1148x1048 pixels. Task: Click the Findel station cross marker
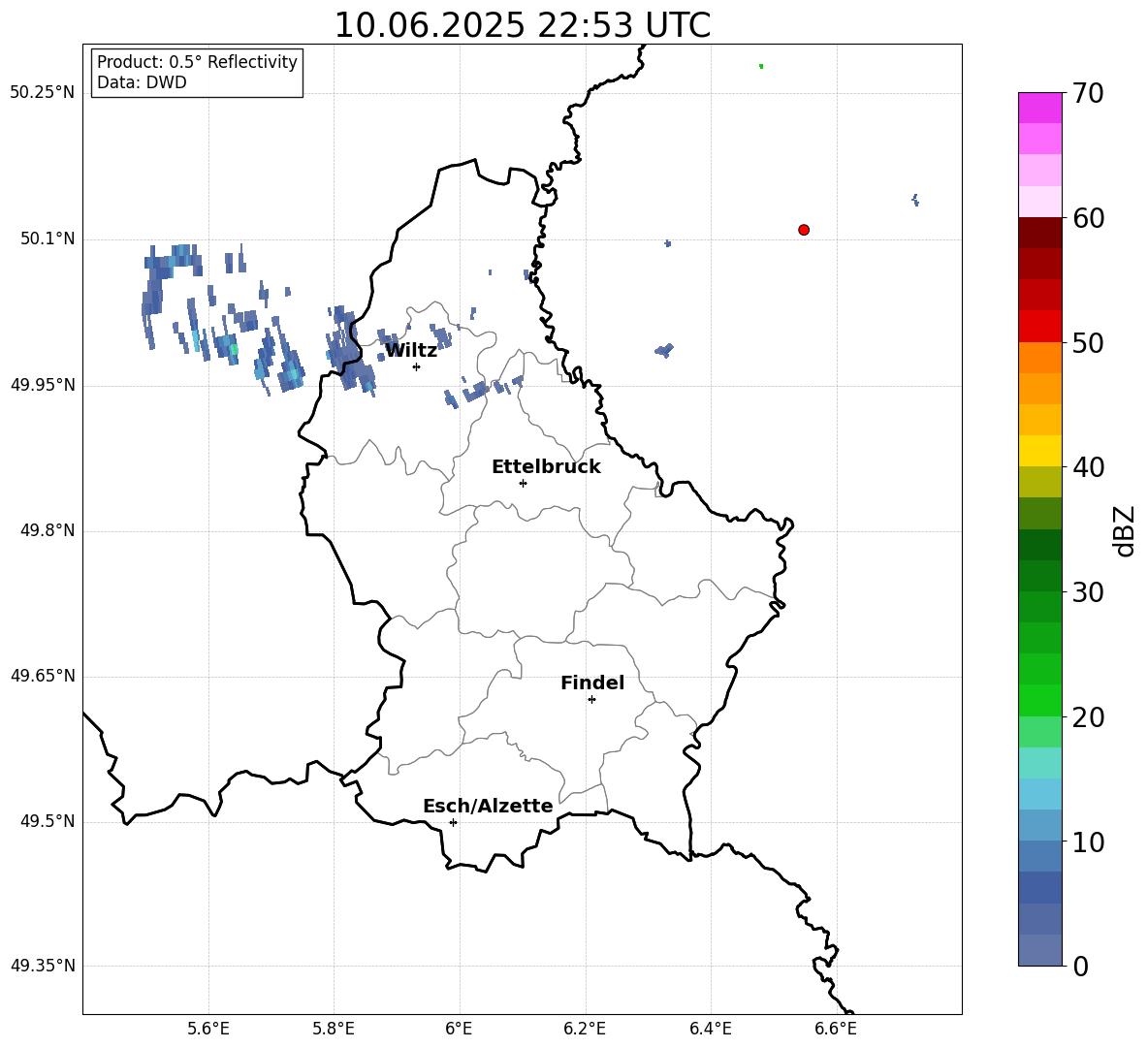click(591, 700)
